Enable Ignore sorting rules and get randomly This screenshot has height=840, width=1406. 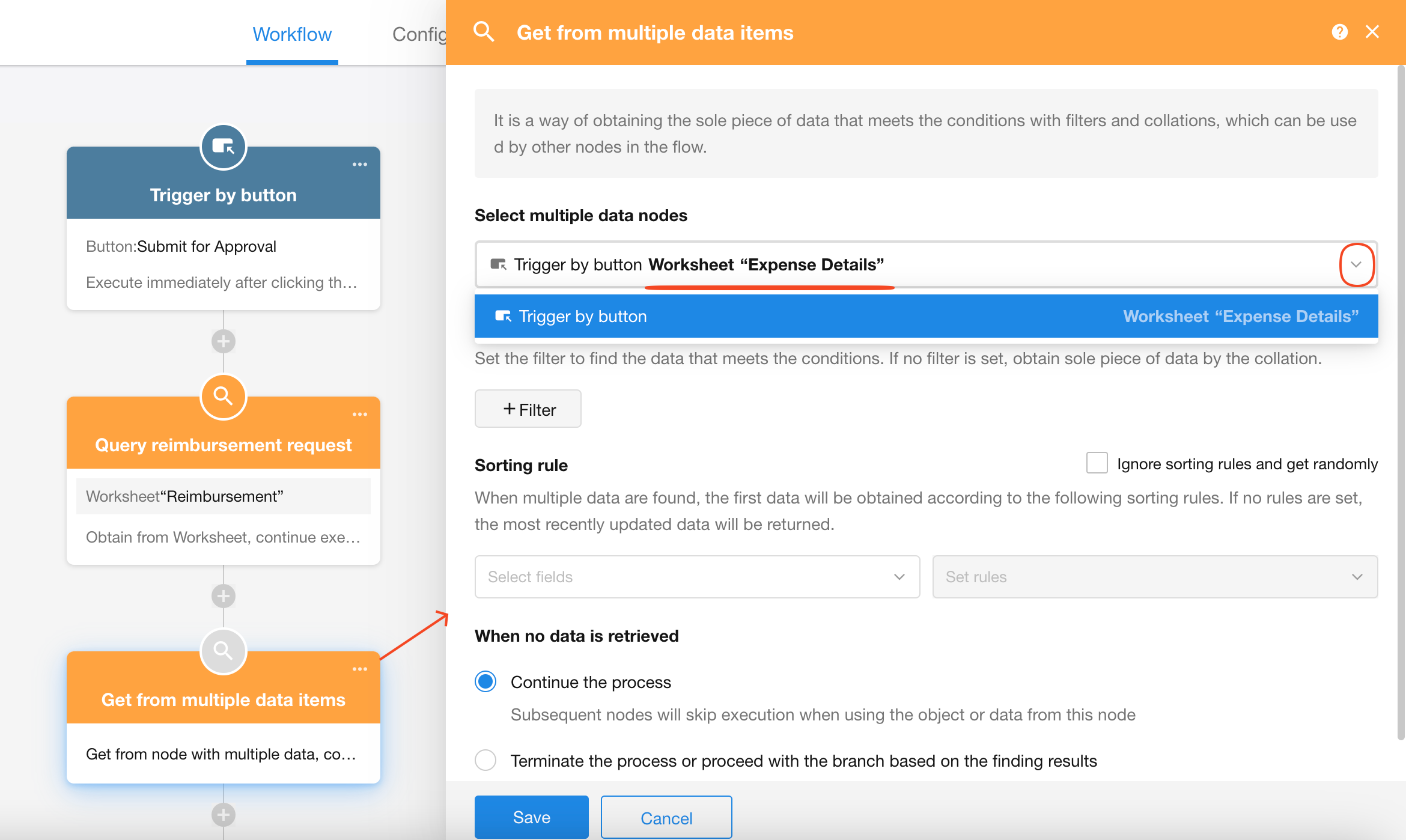click(x=1097, y=463)
